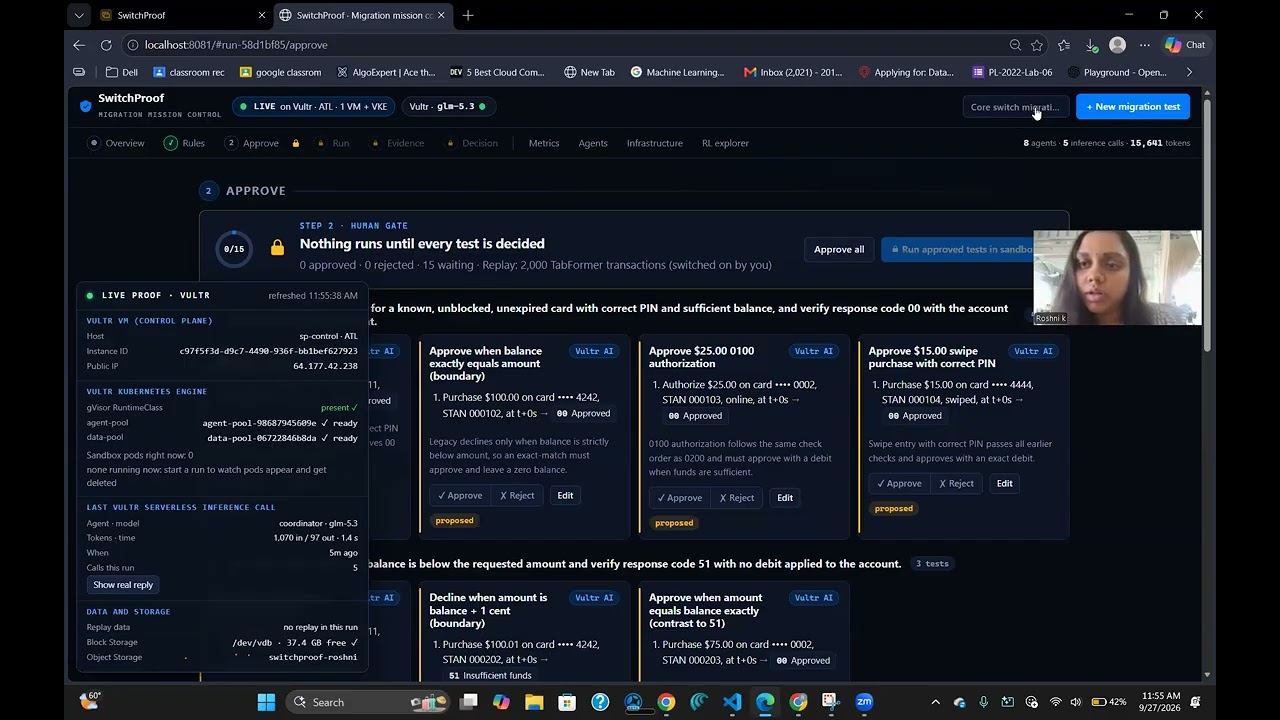Click the browser back arrow

79,45
